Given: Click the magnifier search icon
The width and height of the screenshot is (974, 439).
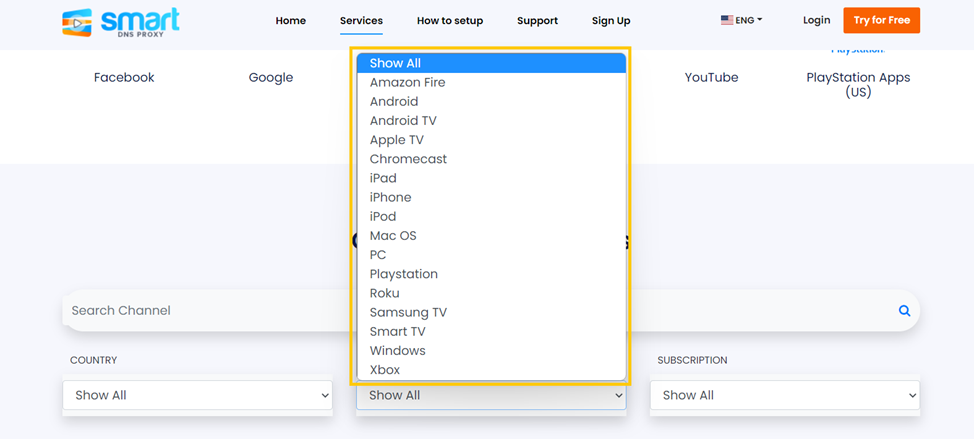Looking at the screenshot, I should tap(904, 311).
